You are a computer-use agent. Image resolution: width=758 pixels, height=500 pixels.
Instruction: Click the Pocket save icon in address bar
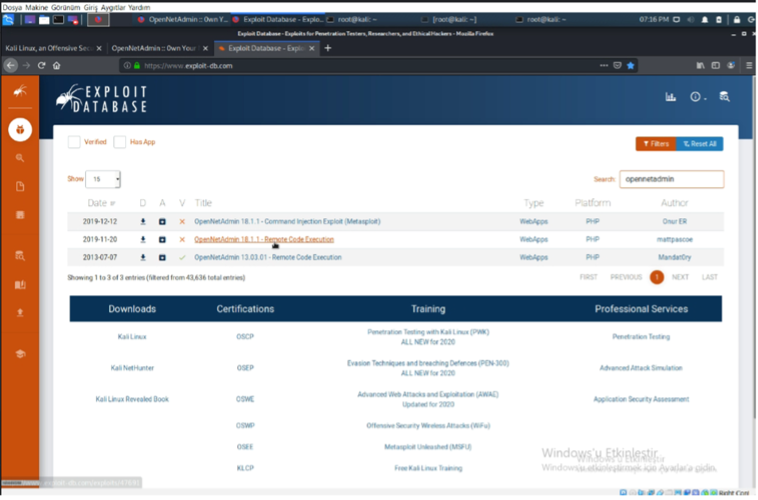click(617, 66)
